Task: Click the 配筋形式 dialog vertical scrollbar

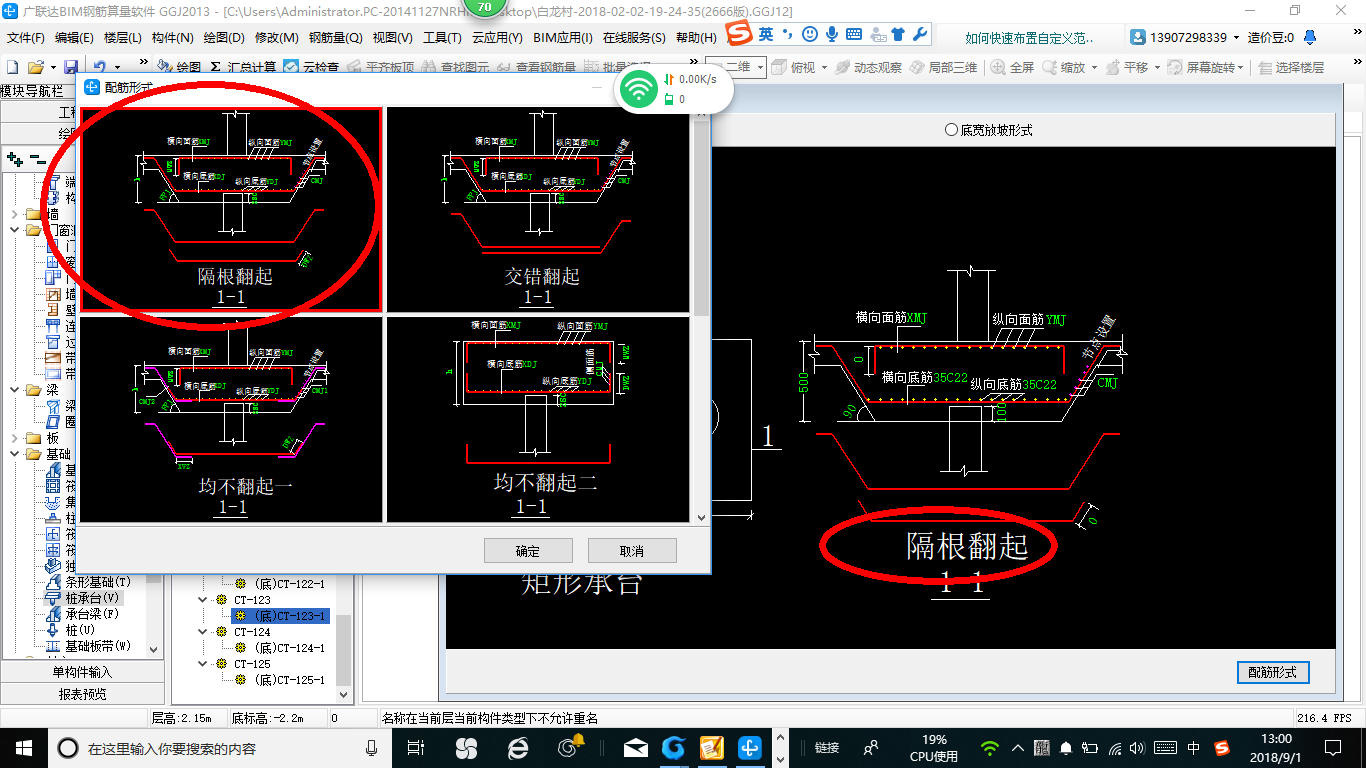Action: point(701,315)
